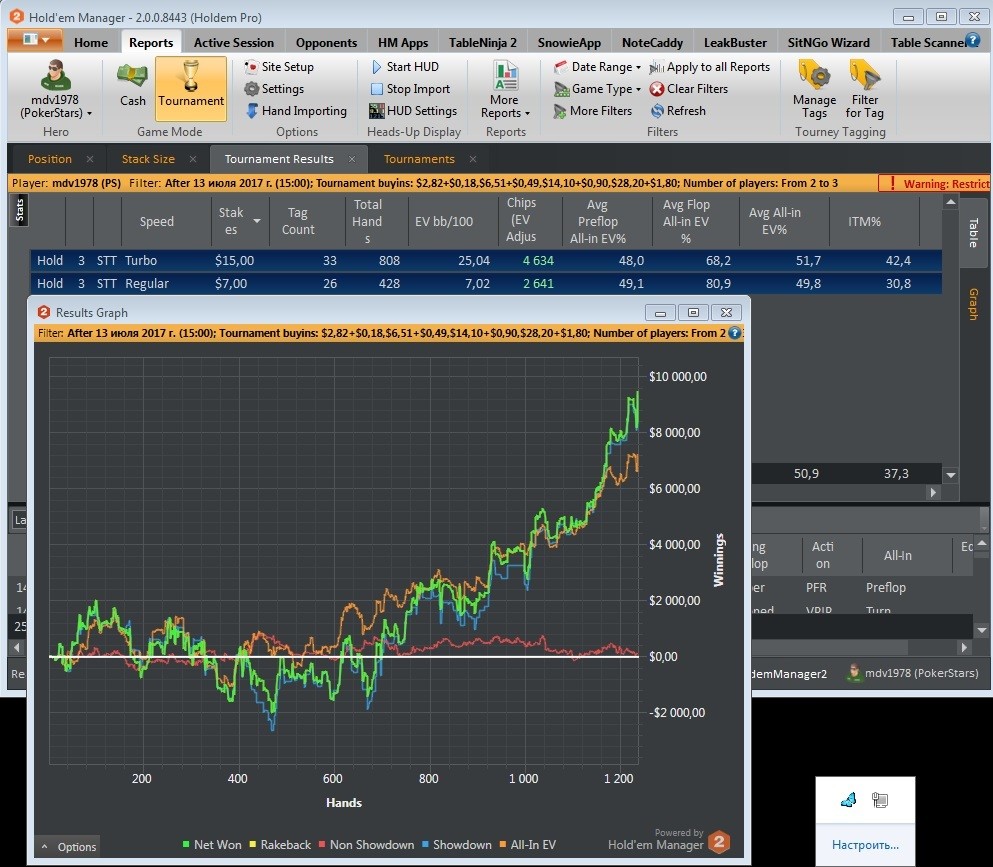993x867 pixels.
Task: Toggle the Stop Import checkbox
Action: [376, 89]
